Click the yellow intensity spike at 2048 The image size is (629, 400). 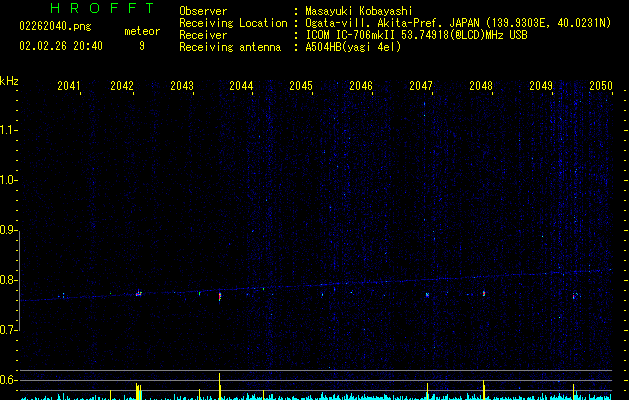483,390
